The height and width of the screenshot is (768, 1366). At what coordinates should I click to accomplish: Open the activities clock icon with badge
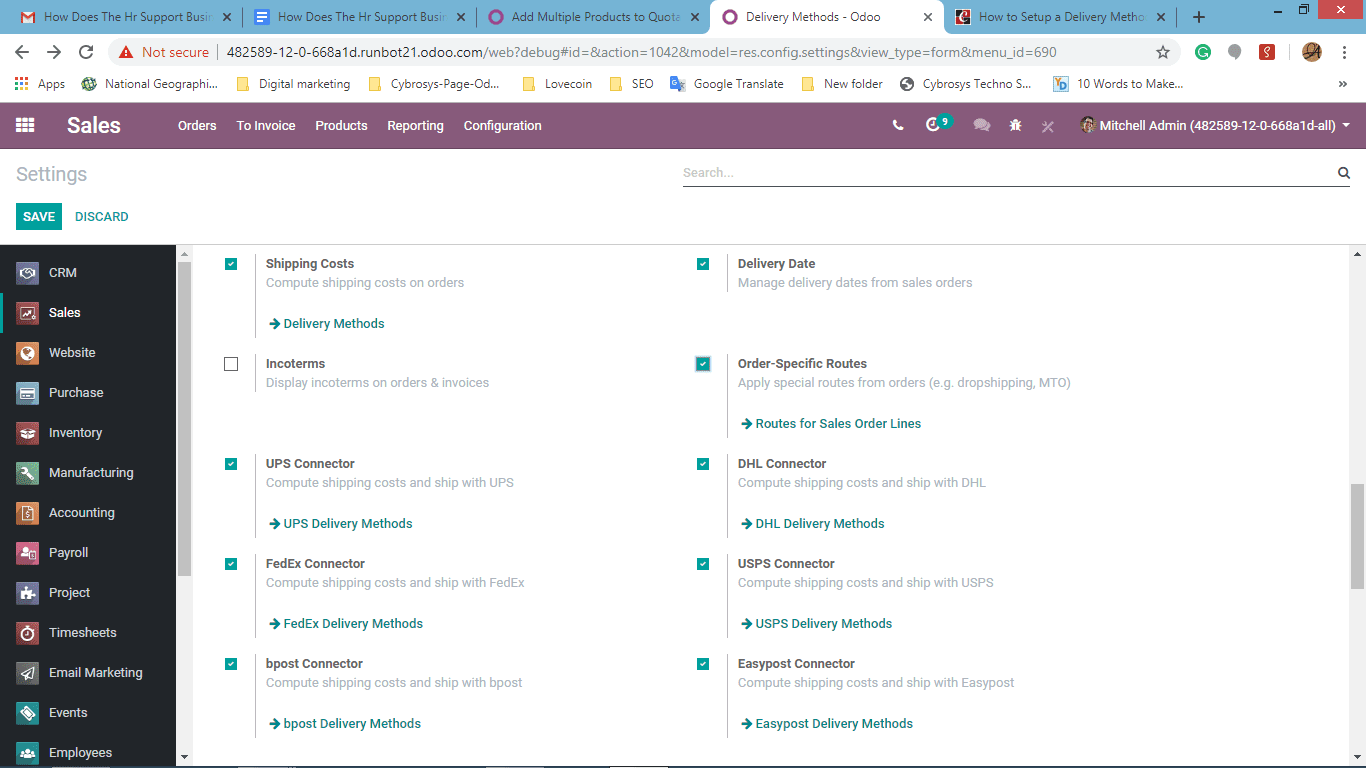pos(937,124)
